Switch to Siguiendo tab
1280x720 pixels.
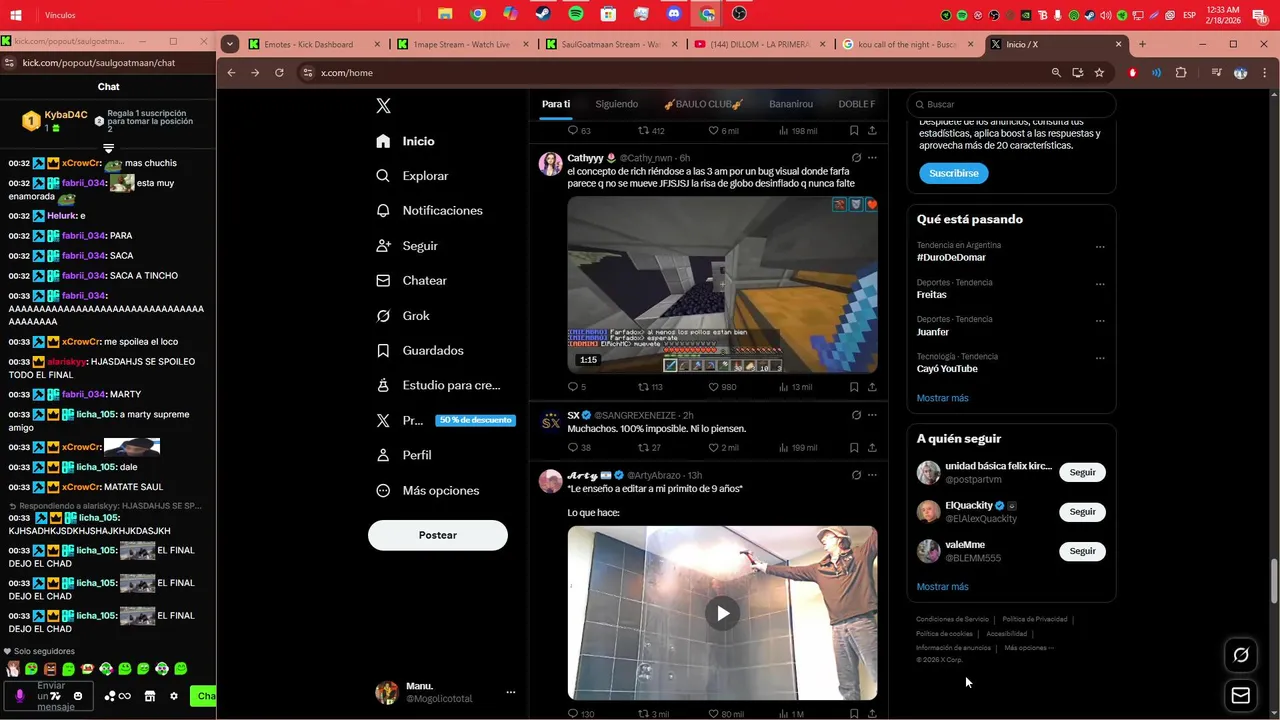click(x=616, y=104)
